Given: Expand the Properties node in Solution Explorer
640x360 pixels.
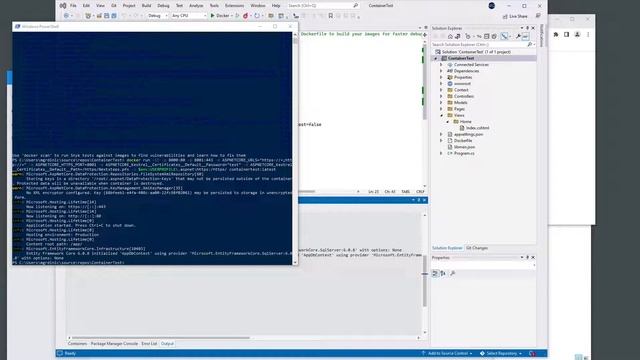Looking at the screenshot, I should pos(441,77).
